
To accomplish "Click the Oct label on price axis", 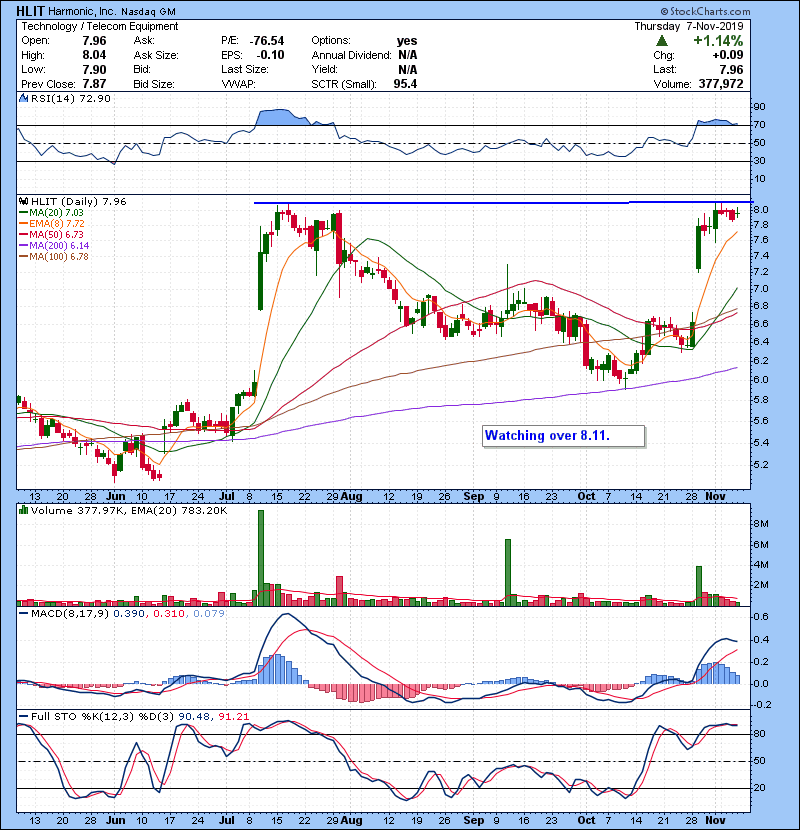I will pos(586,497).
